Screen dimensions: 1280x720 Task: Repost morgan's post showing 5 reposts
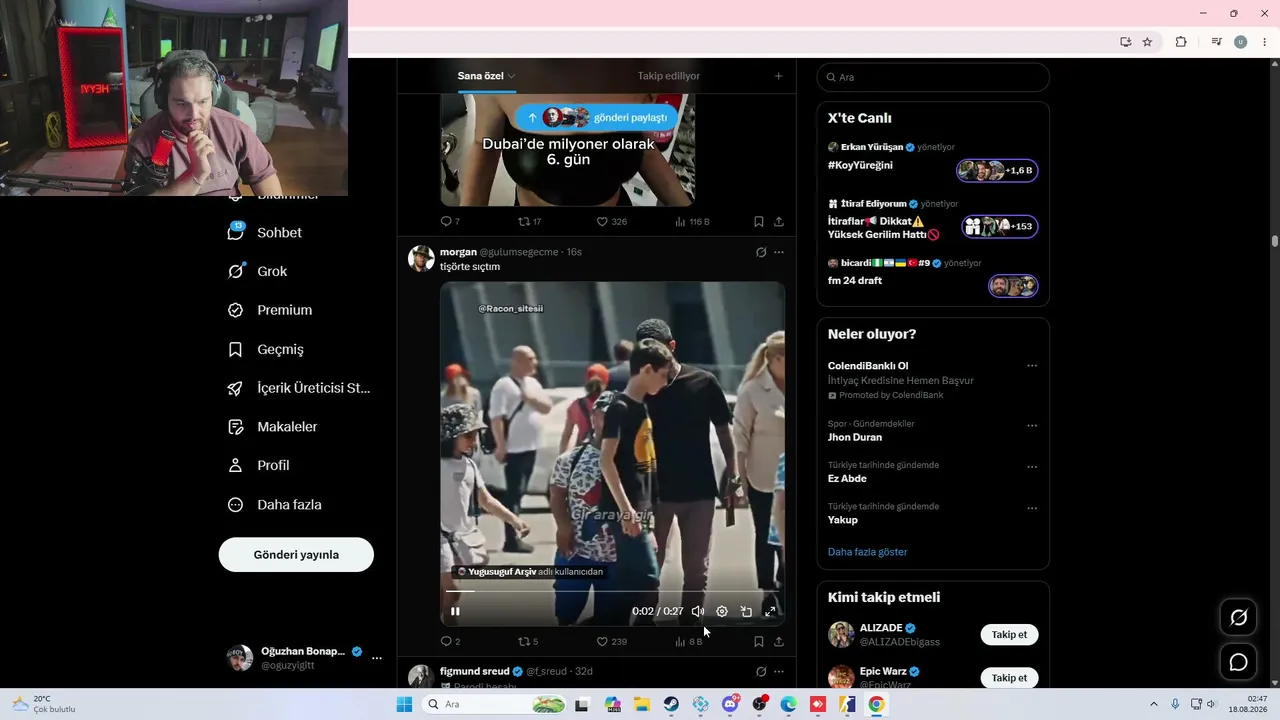click(528, 641)
